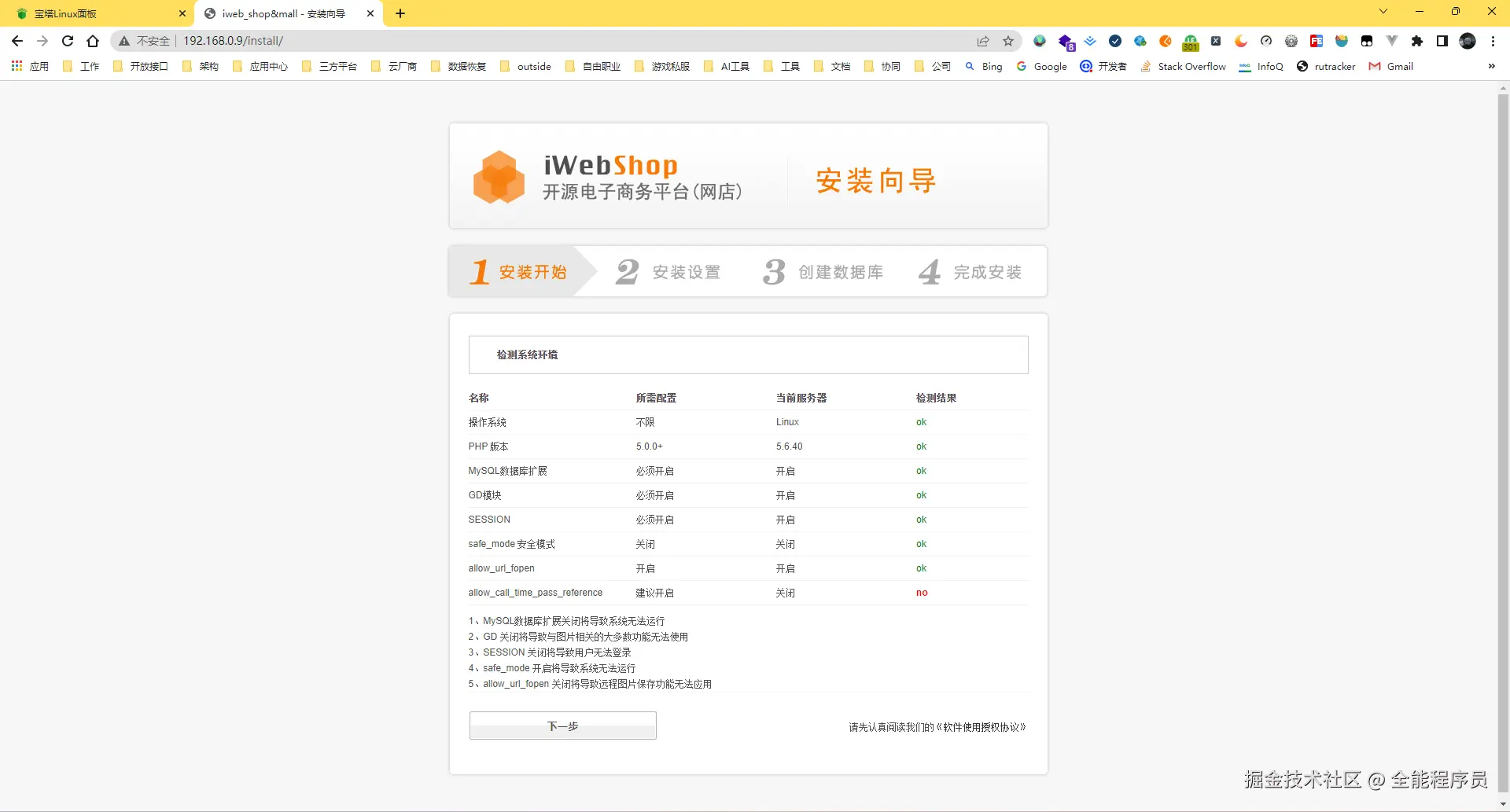Expand the 数据恢复 bookmark folder
The height and width of the screenshot is (812, 1510).
(459, 67)
